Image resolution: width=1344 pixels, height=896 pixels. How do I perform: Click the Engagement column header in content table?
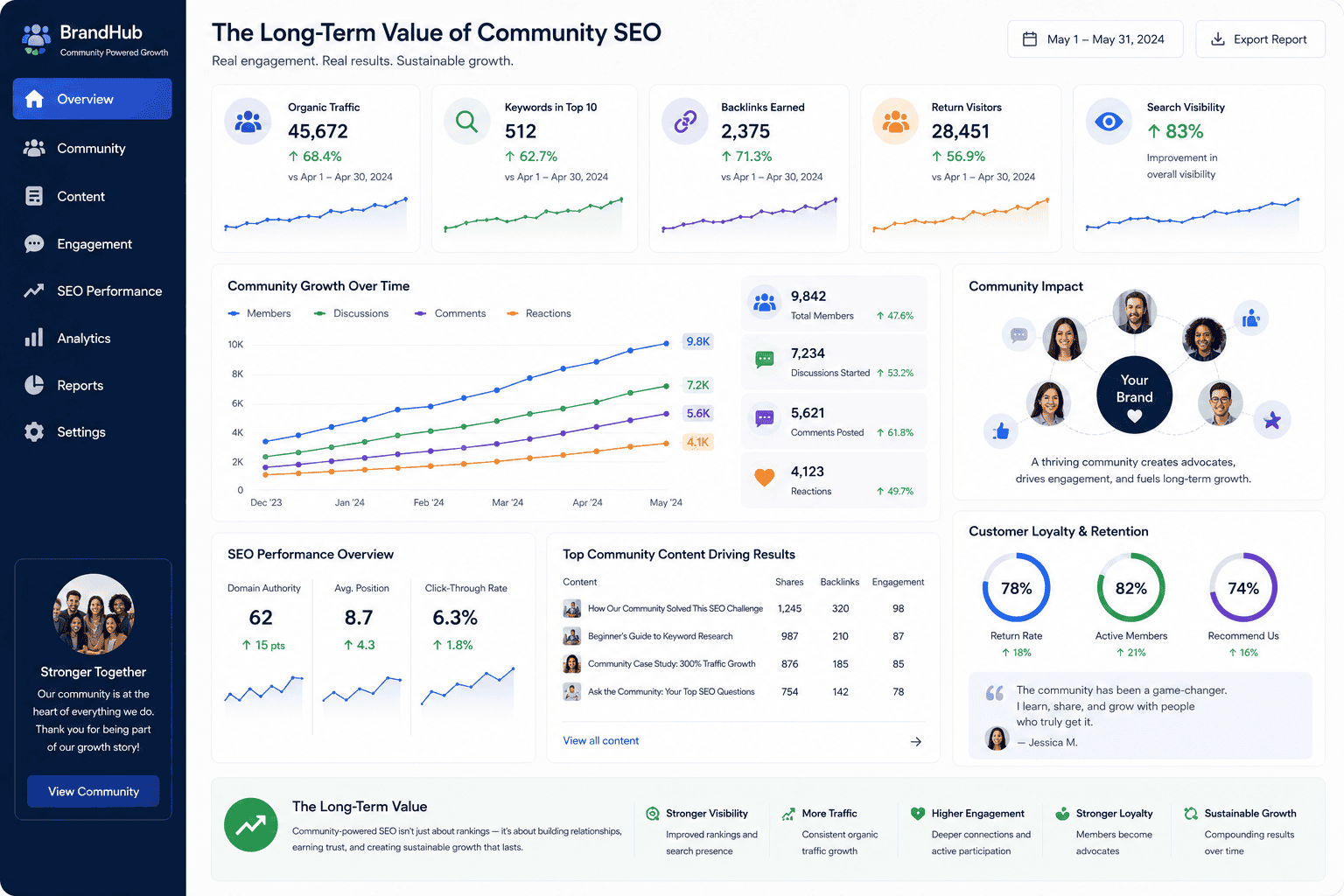tap(898, 582)
